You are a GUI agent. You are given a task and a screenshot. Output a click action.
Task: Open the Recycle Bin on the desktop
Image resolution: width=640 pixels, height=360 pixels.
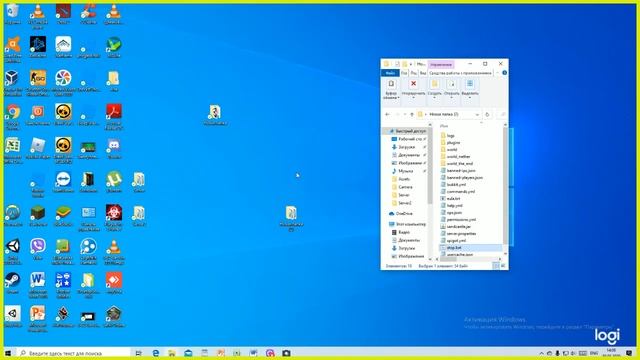13,13
